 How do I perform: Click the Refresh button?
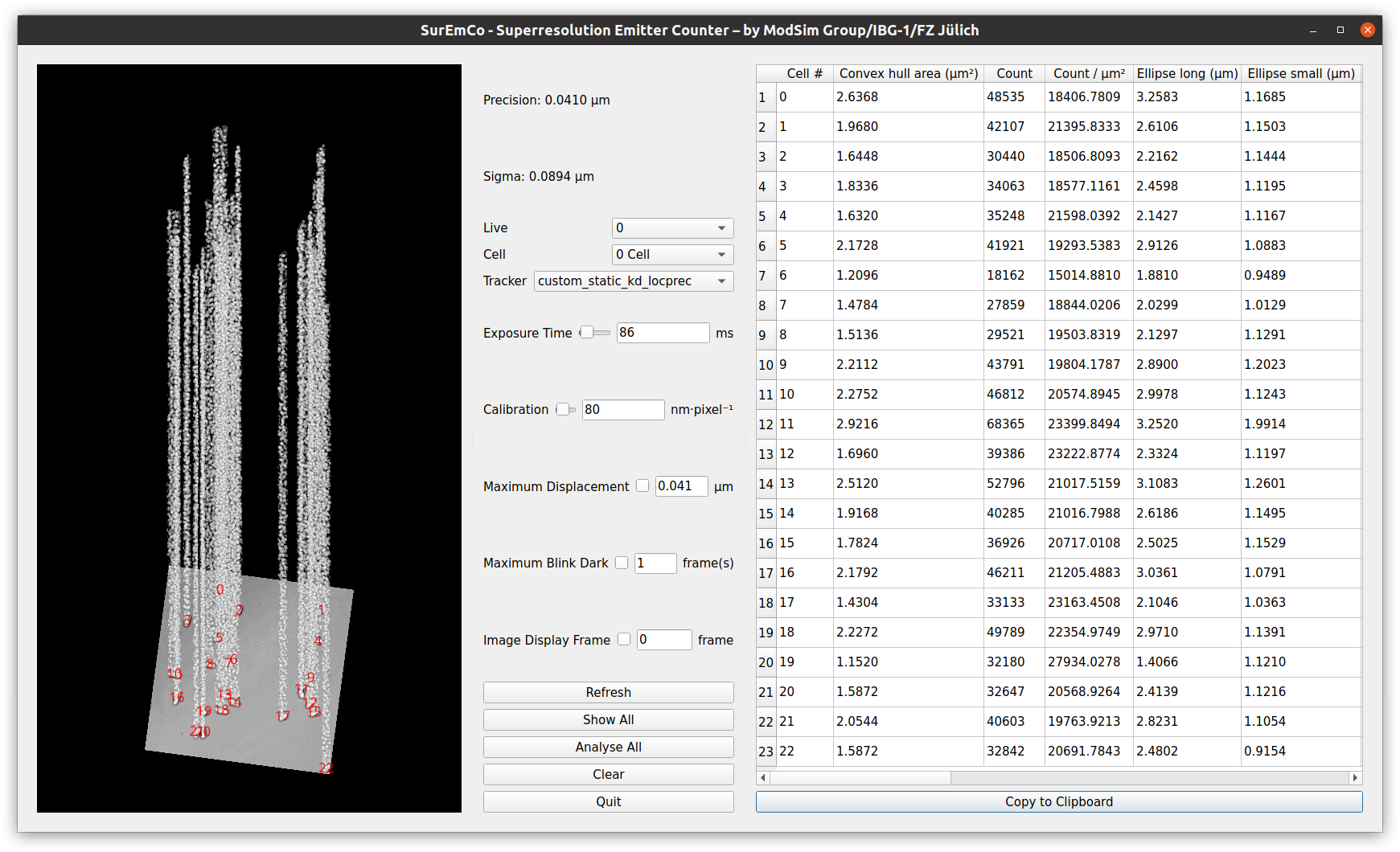pyautogui.click(x=608, y=692)
